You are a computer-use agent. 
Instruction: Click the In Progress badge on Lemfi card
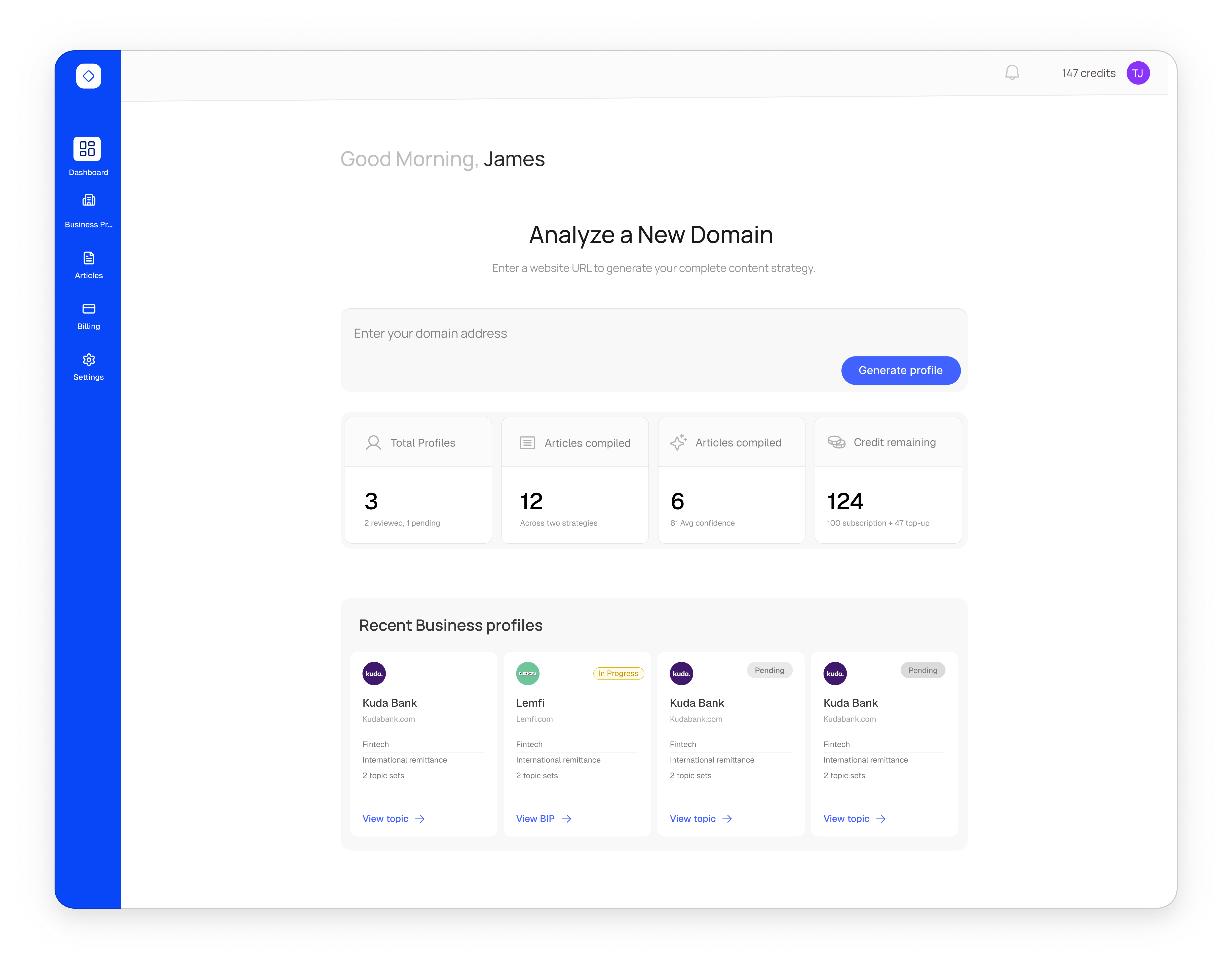click(618, 673)
